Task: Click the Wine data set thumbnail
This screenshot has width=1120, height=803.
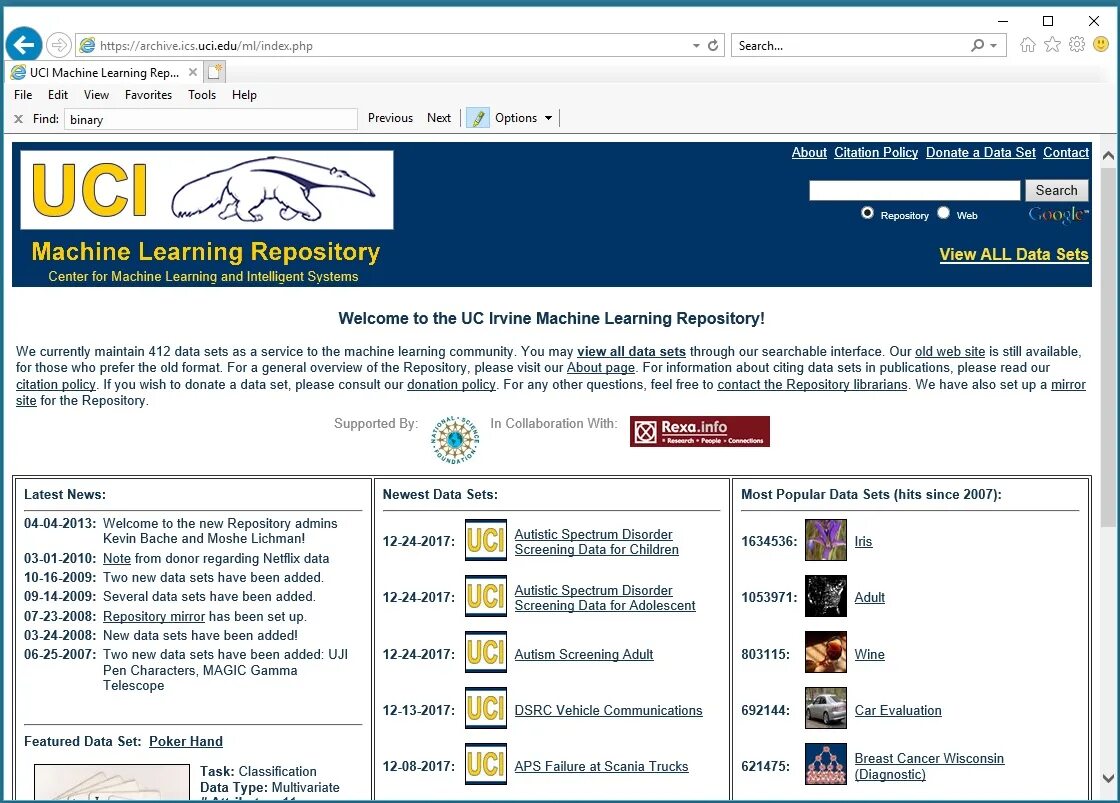Action: (826, 652)
